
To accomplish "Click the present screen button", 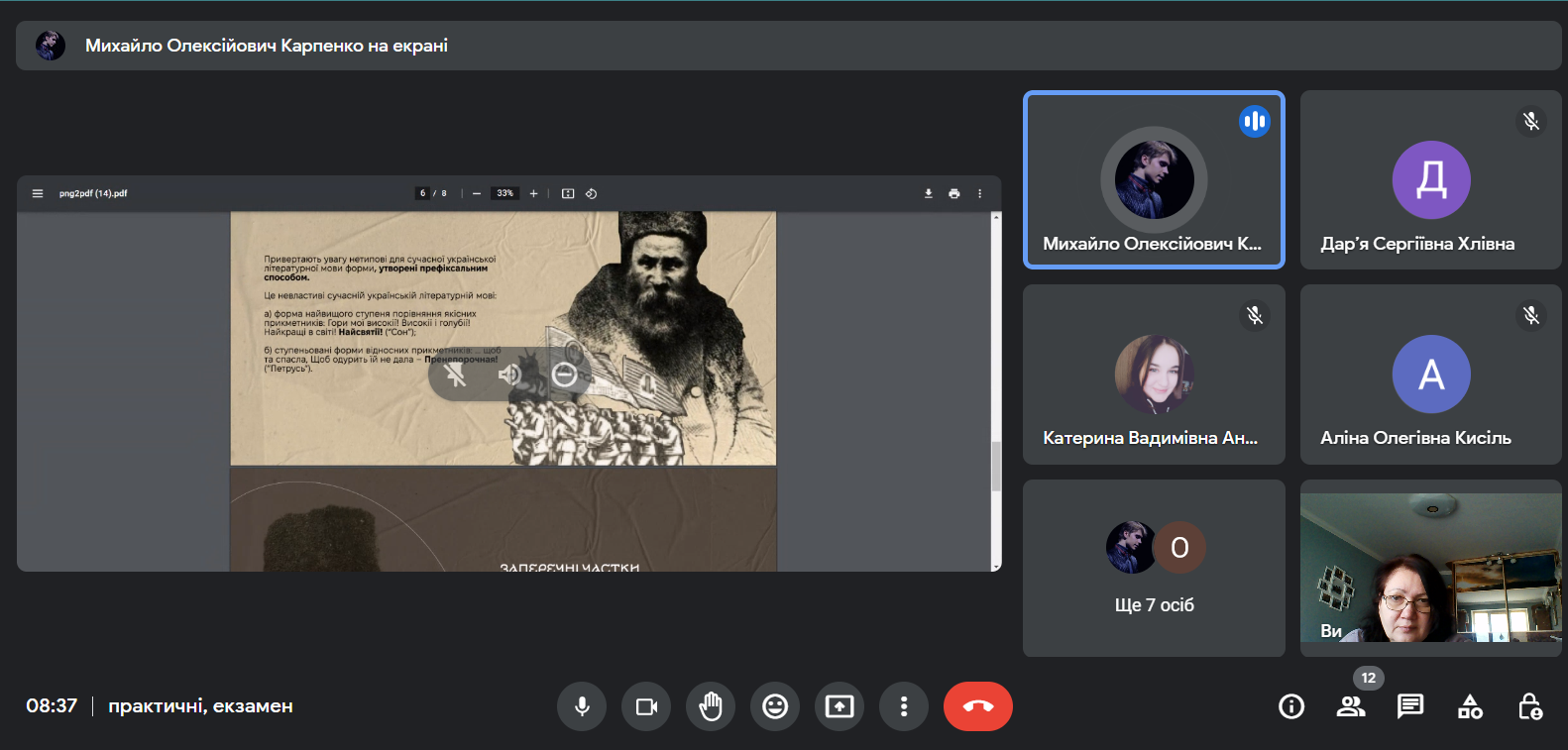I will (x=840, y=706).
